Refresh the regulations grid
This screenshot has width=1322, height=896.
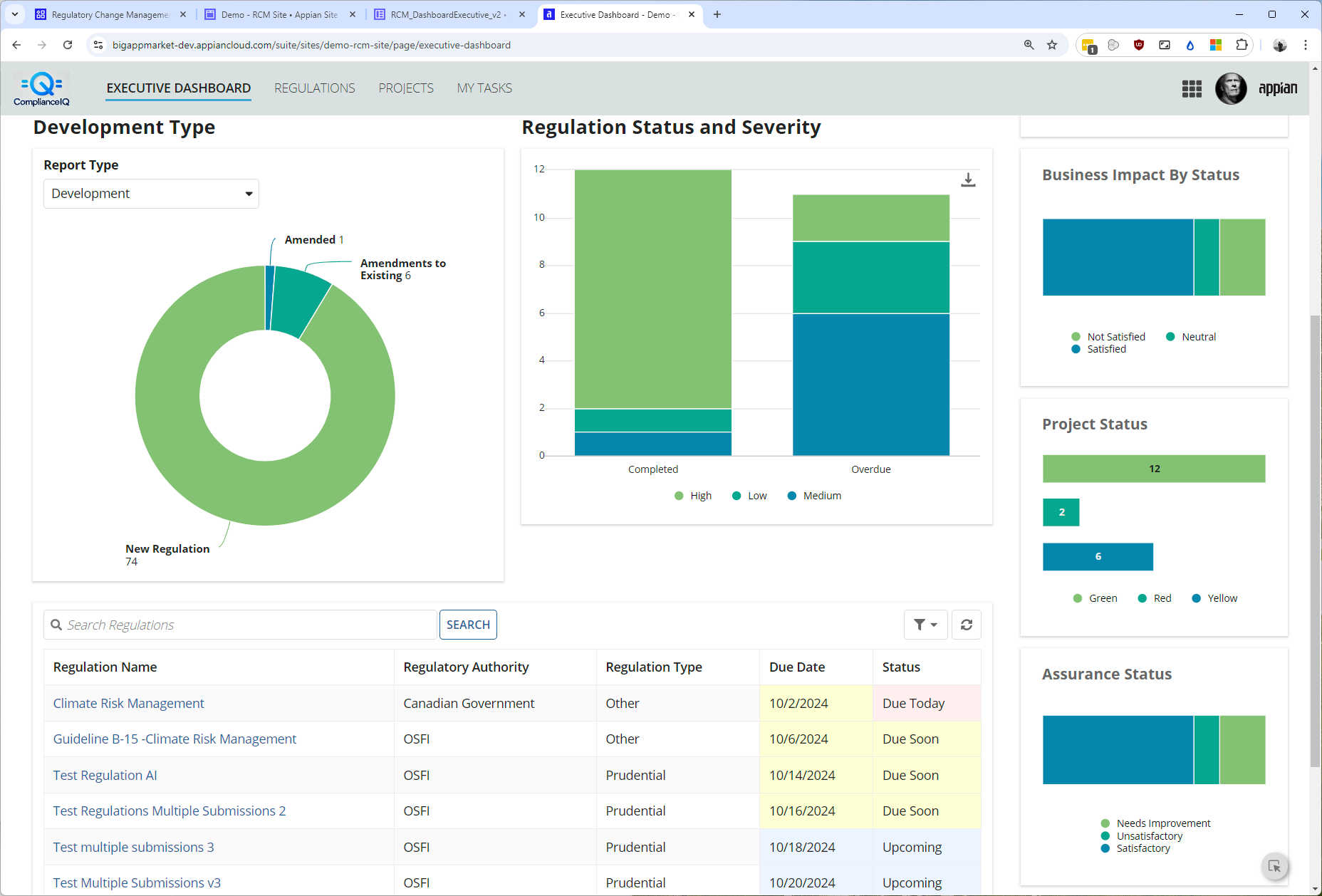click(x=967, y=625)
